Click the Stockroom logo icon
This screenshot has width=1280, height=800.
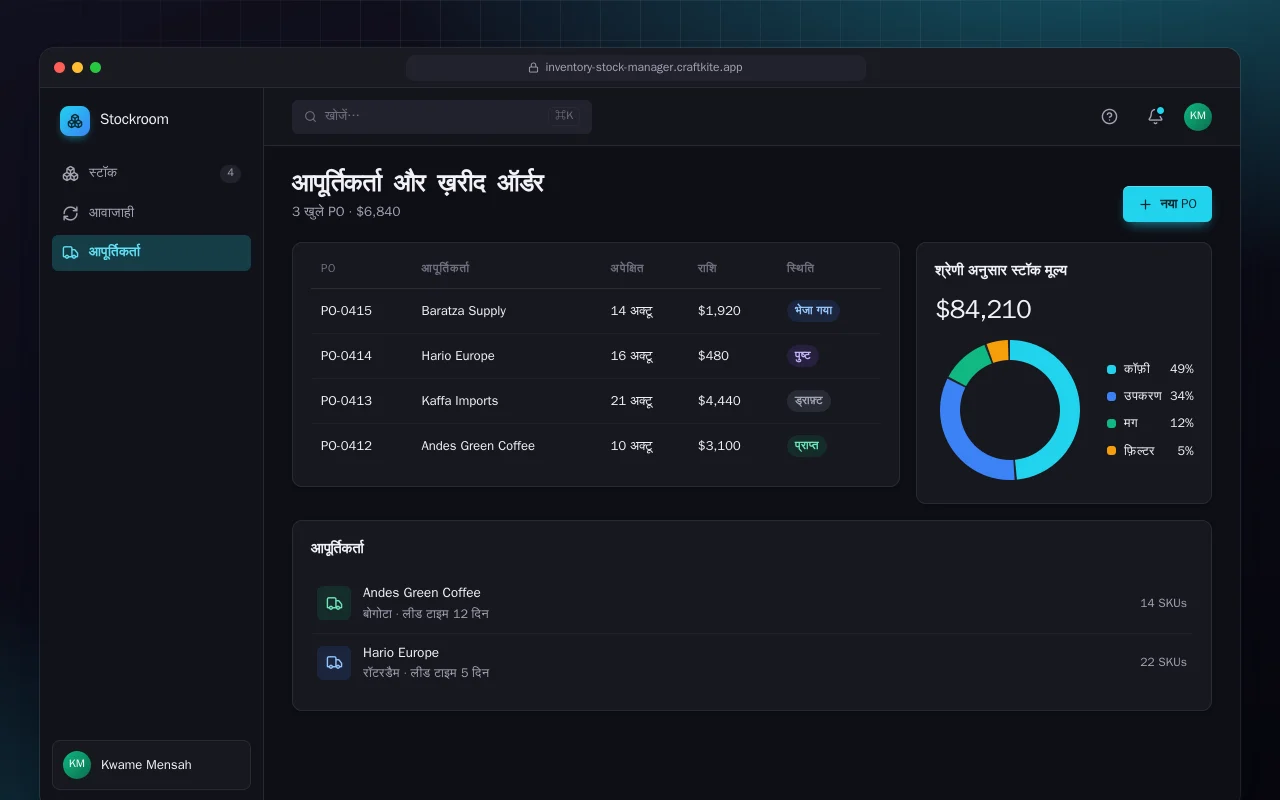point(75,121)
